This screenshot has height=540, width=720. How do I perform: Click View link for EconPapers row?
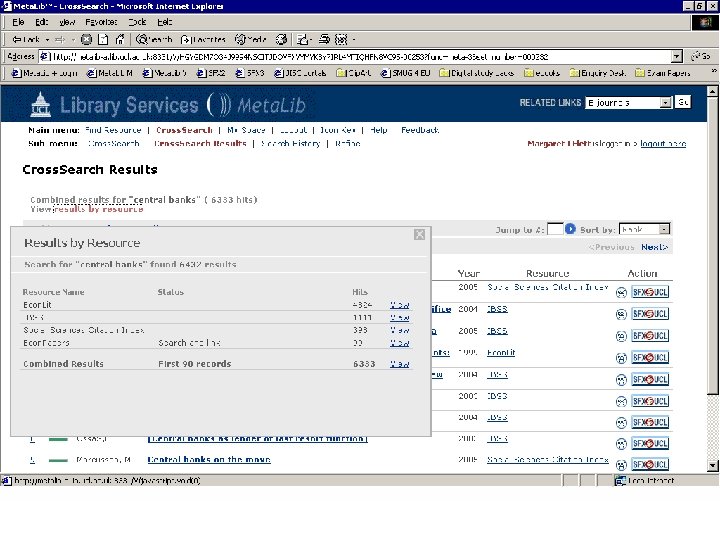pyautogui.click(x=399, y=343)
